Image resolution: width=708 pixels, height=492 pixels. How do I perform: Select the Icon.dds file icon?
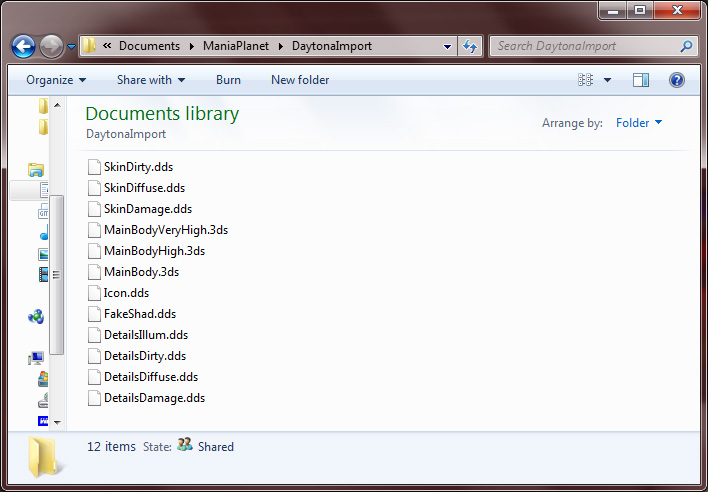pos(94,293)
